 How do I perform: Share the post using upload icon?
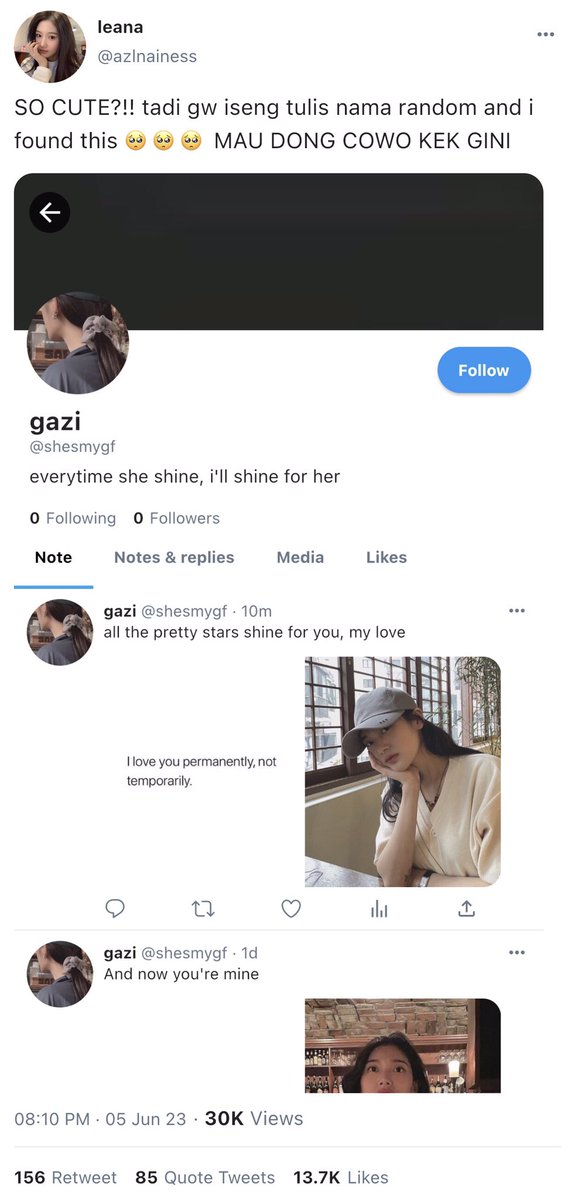466,908
